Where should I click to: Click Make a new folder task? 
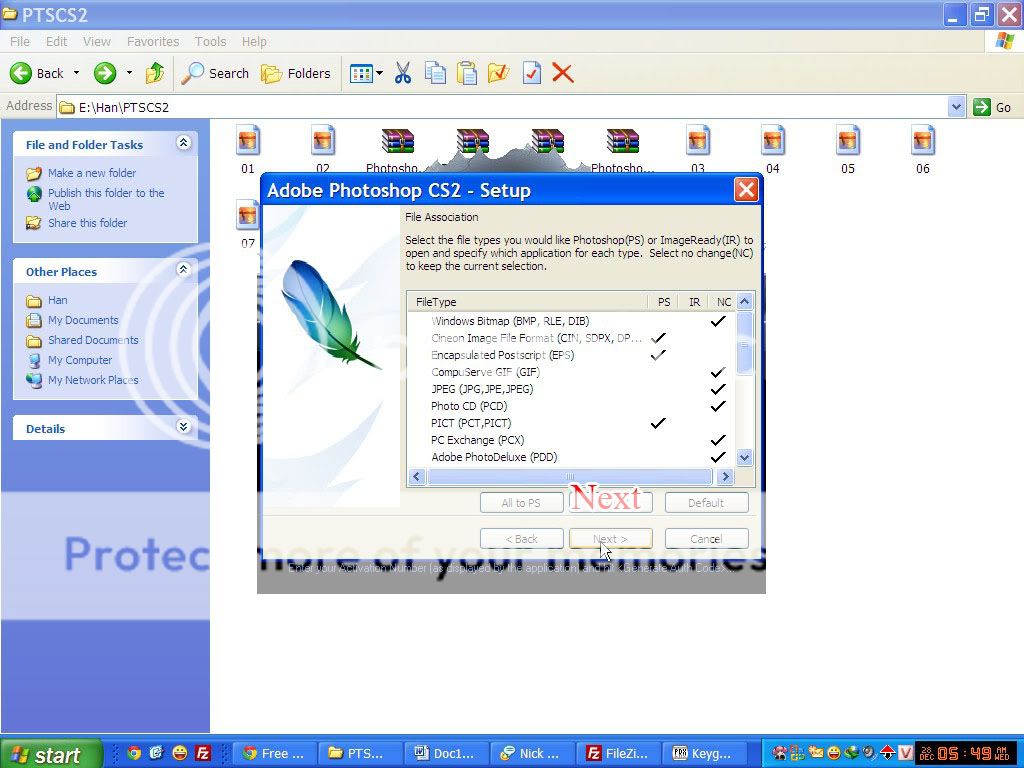[x=91, y=173]
